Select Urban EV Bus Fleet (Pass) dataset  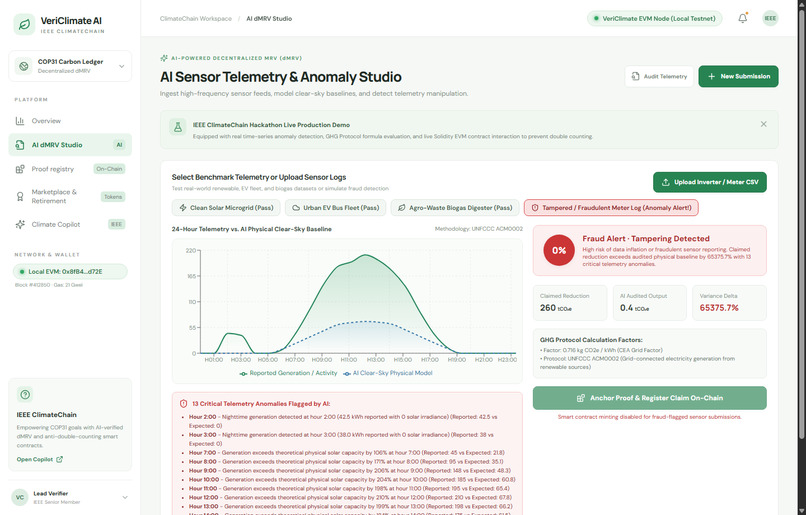pyautogui.click(x=336, y=208)
